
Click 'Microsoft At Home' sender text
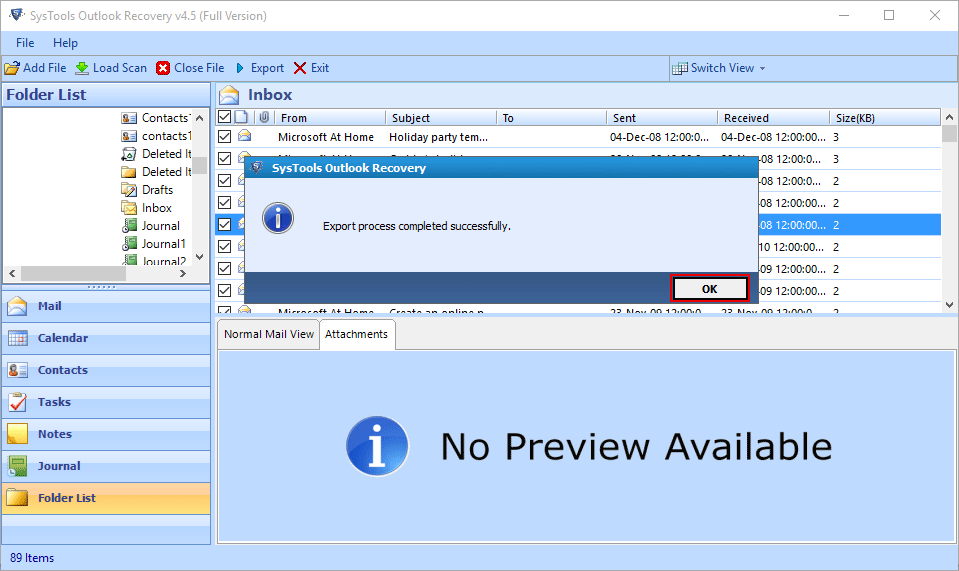click(x=325, y=137)
